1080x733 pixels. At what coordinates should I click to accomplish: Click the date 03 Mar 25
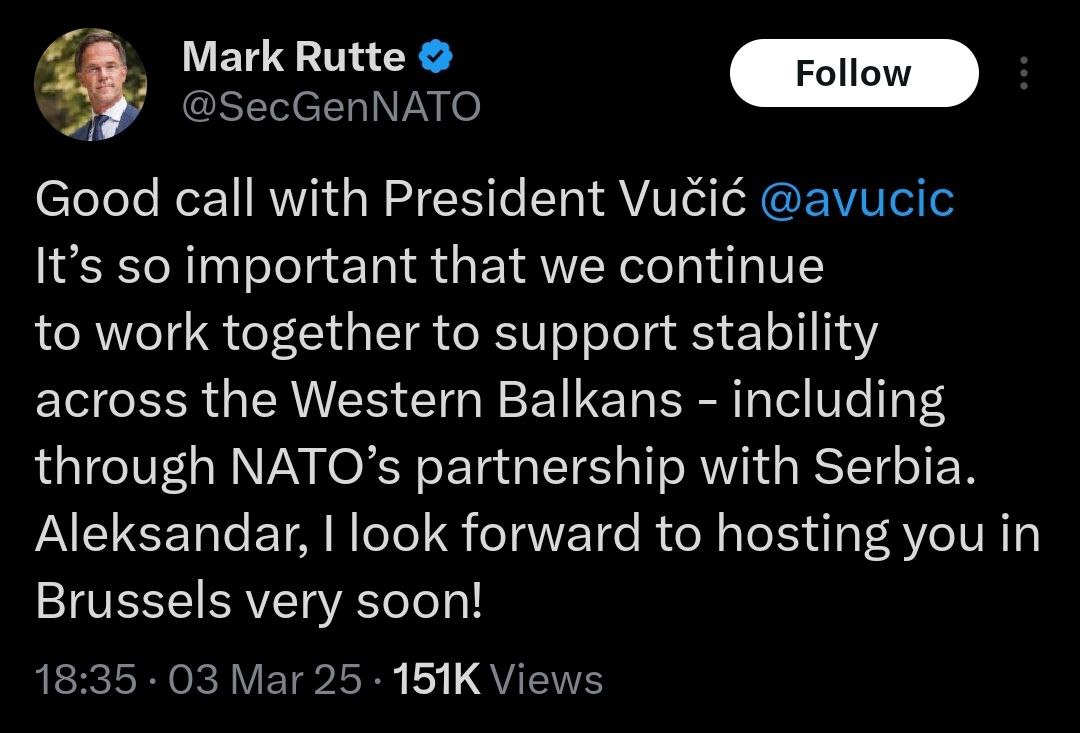tap(265, 680)
